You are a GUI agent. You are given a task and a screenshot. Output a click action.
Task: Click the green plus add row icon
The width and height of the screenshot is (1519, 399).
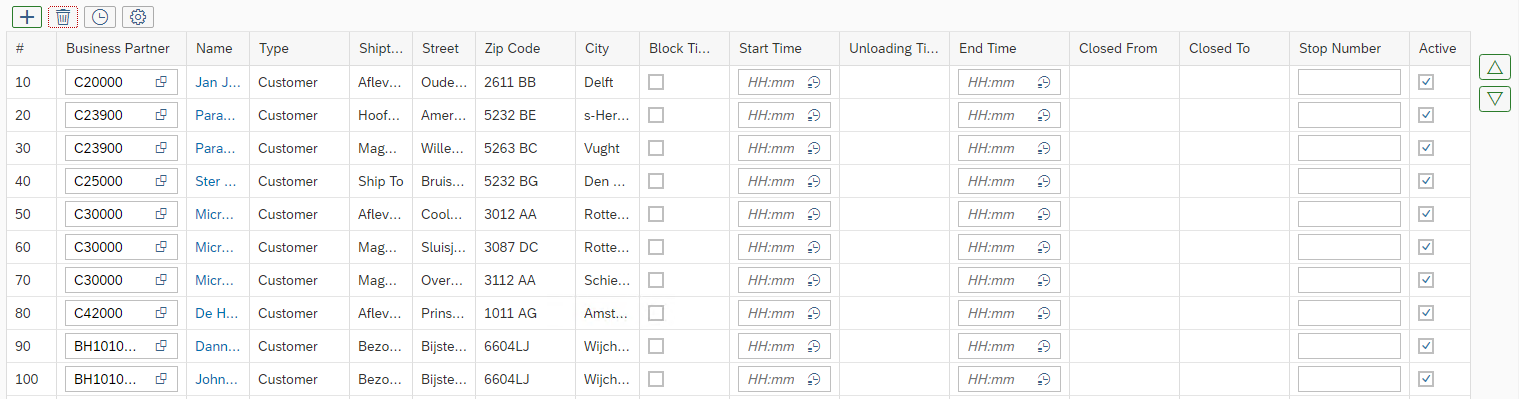coord(27,17)
